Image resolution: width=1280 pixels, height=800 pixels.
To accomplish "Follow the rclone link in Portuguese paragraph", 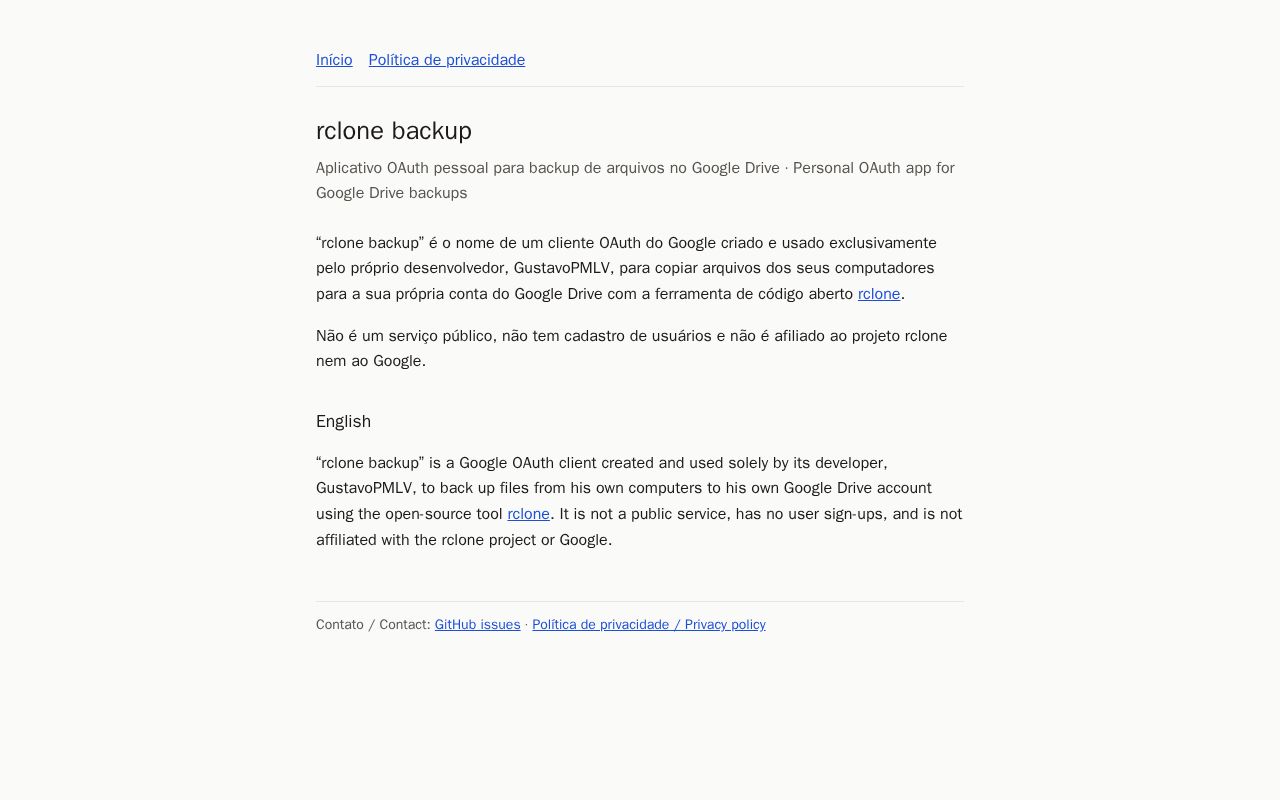I will [x=879, y=294].
